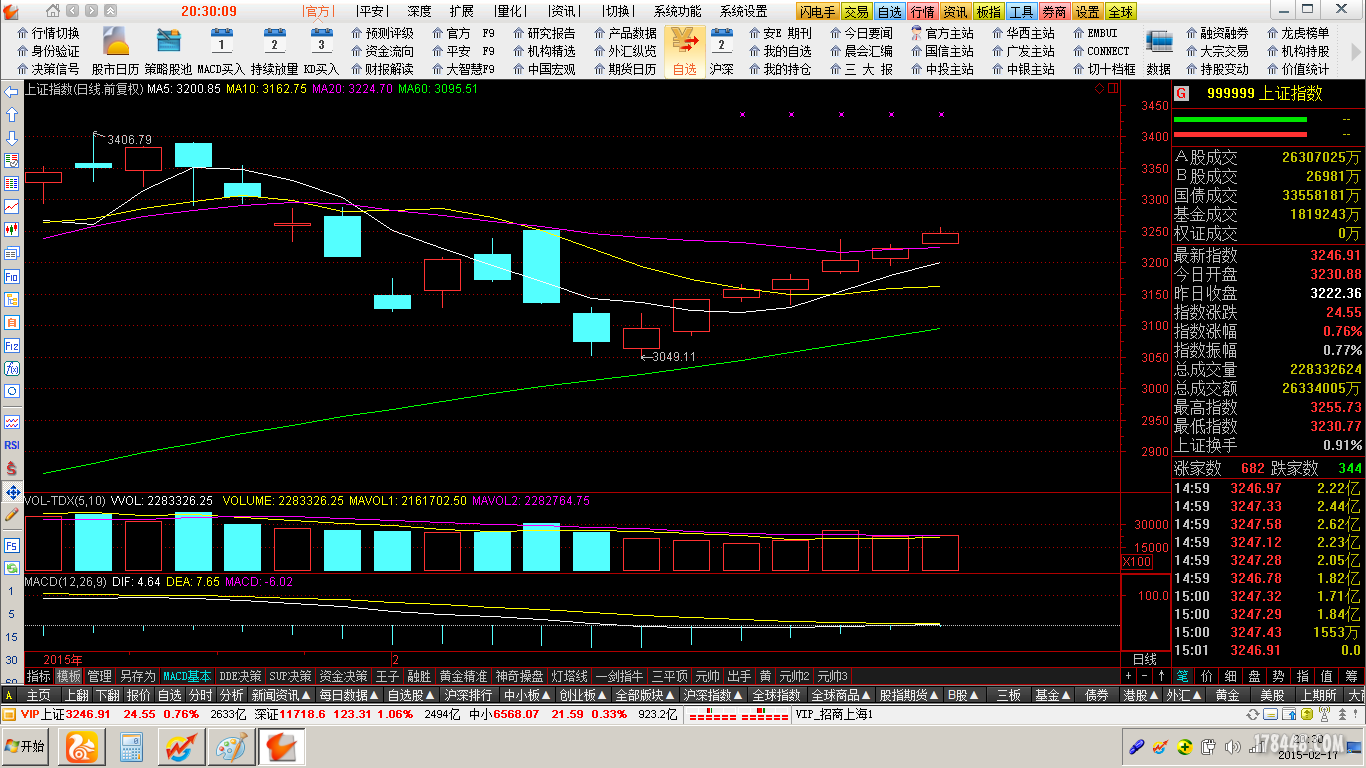The width and height of the screenshot is (1366, 768).
Task: Collapse toolbar with double-up arrow icon
Action: point(109,11)
